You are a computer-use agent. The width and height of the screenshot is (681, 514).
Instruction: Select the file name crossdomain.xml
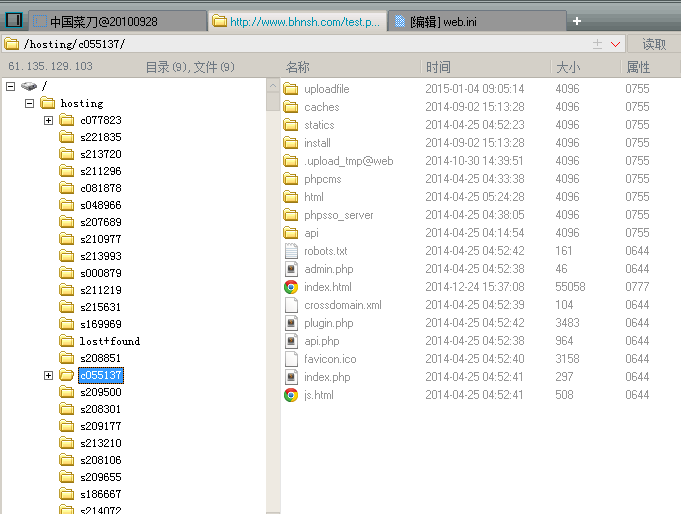coord(343,305)
